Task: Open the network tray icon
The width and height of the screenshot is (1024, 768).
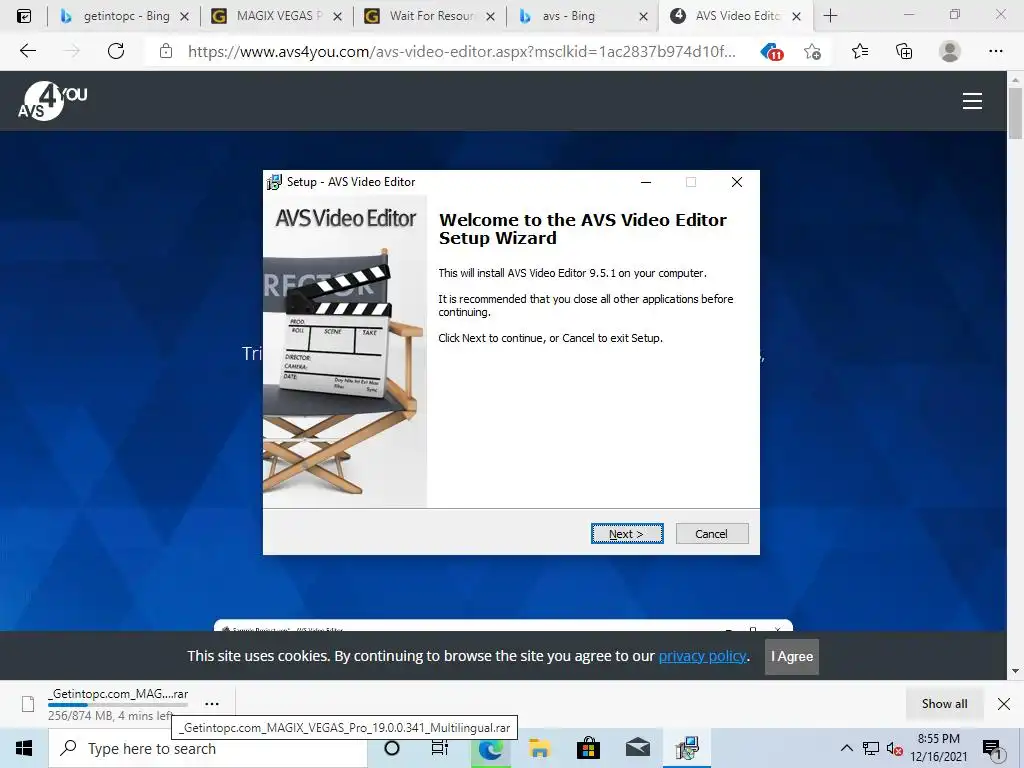Action: 871,748
